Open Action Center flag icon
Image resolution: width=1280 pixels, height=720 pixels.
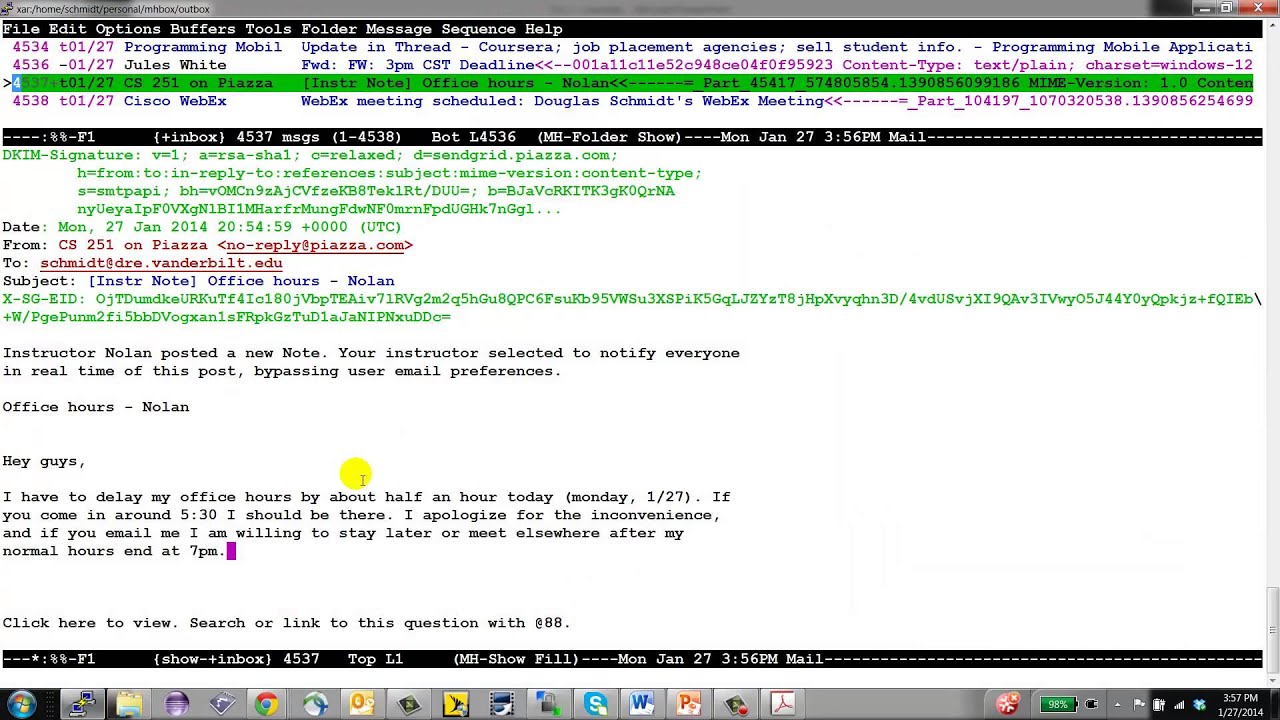[x=1139, y=704]
